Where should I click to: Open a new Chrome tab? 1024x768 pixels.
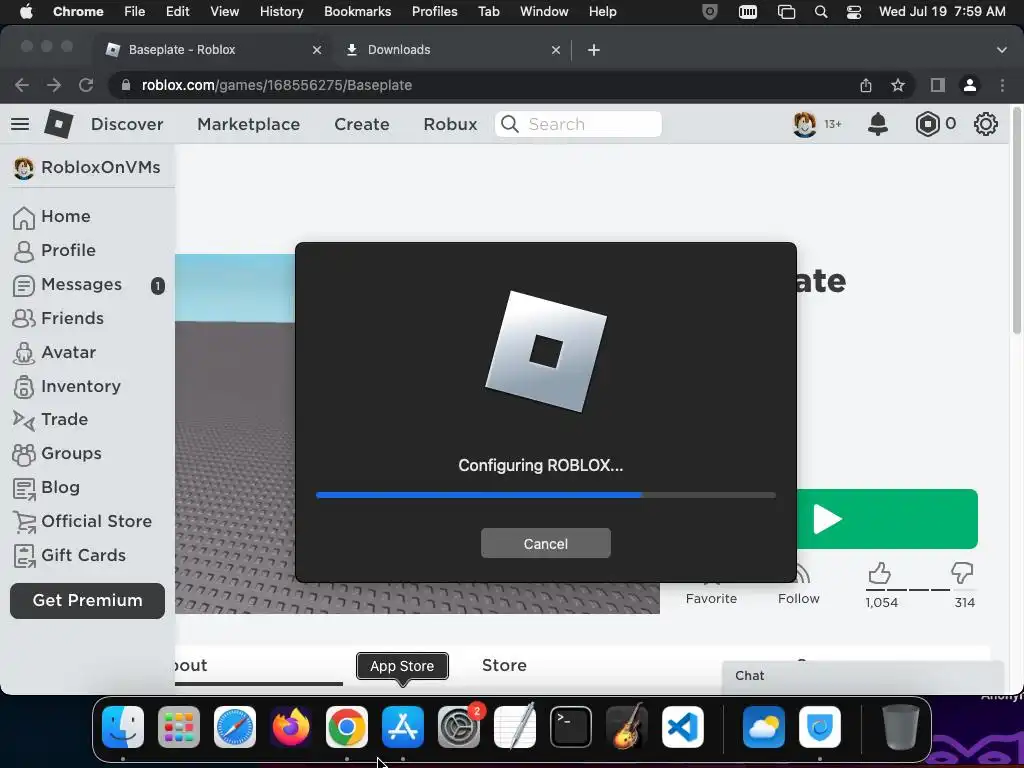[594, 50]
